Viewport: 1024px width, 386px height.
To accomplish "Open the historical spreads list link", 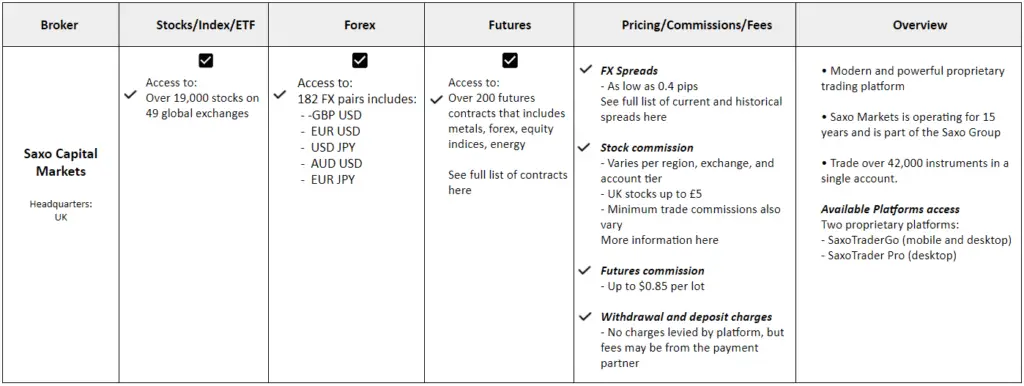I will [x=691, y=109].
